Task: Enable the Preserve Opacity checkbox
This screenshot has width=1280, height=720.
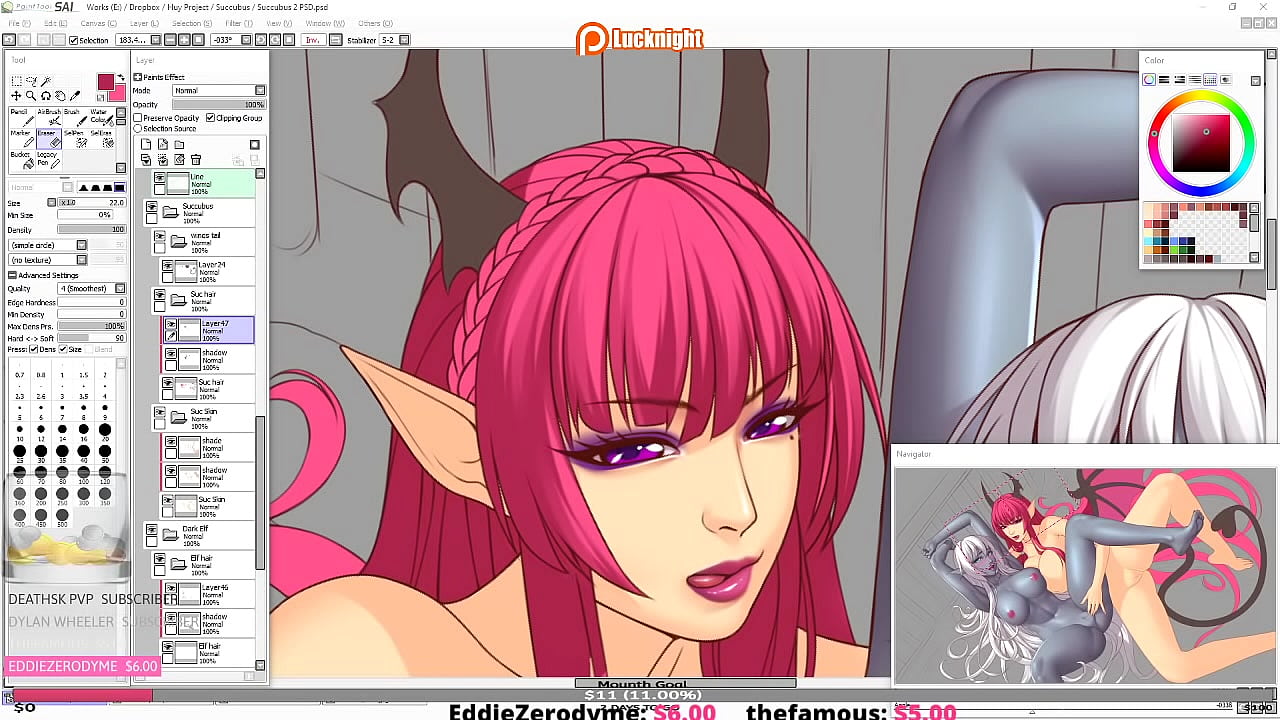Action: [x=137, y=118]
